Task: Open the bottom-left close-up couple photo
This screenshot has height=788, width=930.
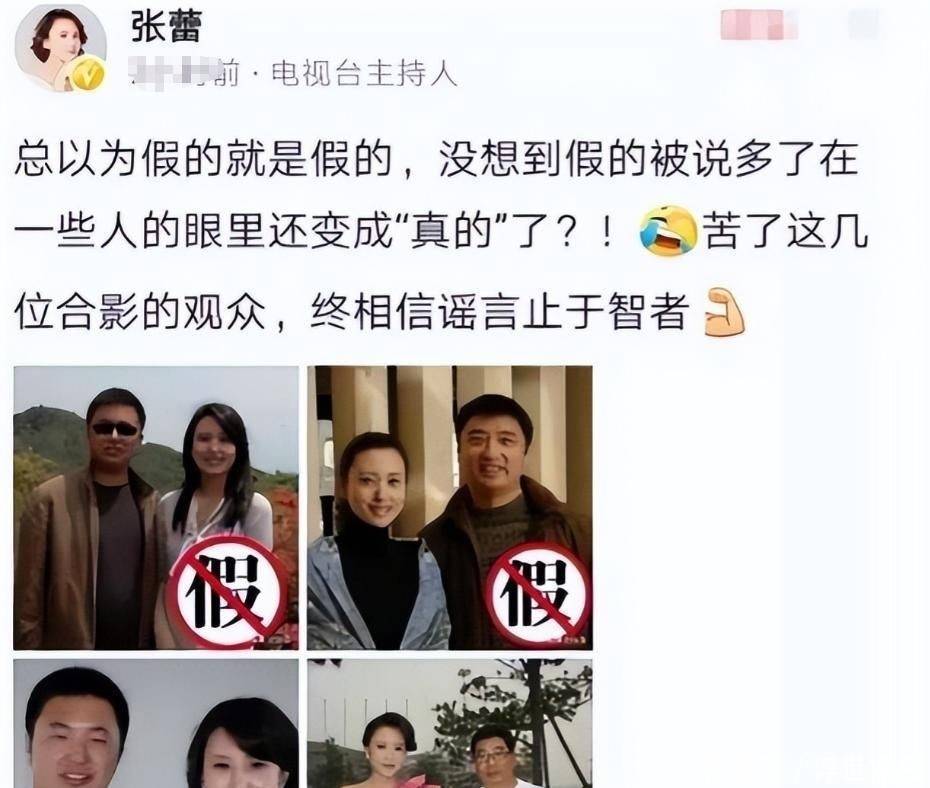Action: 156,723
